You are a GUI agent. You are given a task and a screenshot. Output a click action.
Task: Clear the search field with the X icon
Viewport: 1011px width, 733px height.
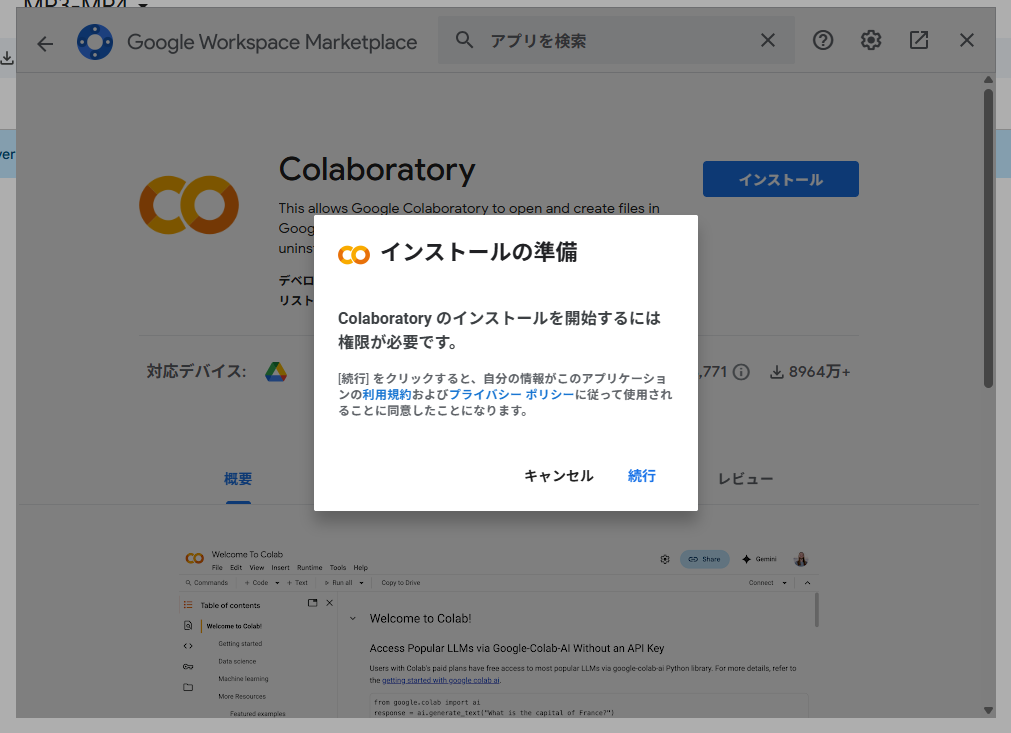click(x=767, y=40)
